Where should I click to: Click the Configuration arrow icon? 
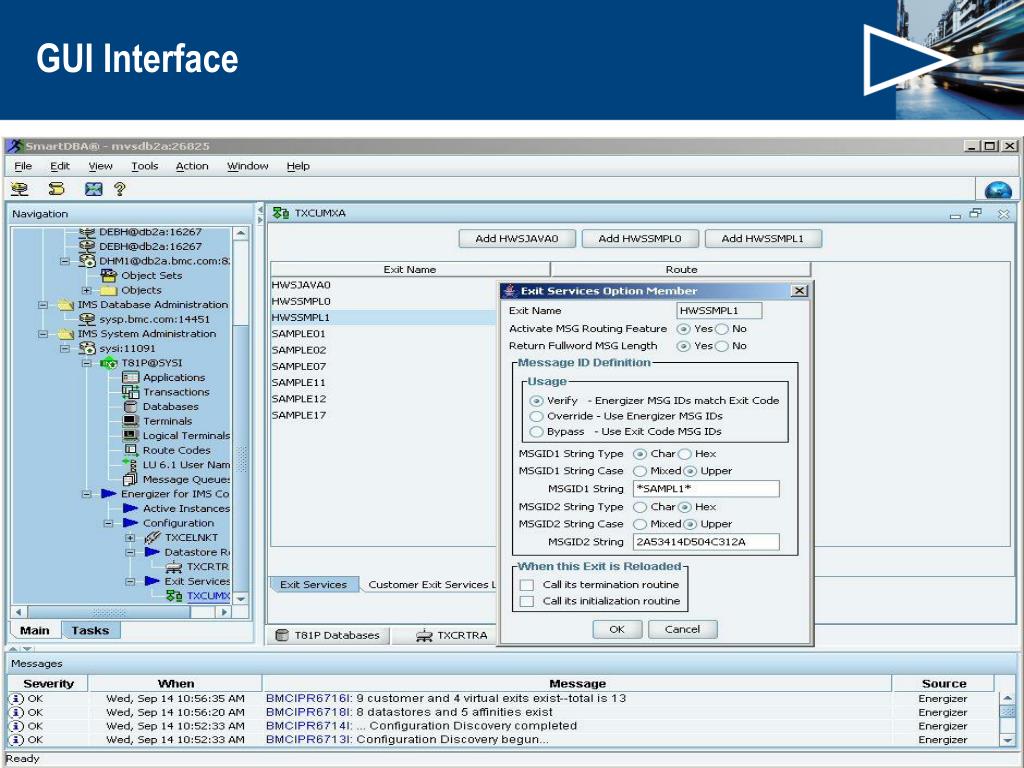[131, 522]
